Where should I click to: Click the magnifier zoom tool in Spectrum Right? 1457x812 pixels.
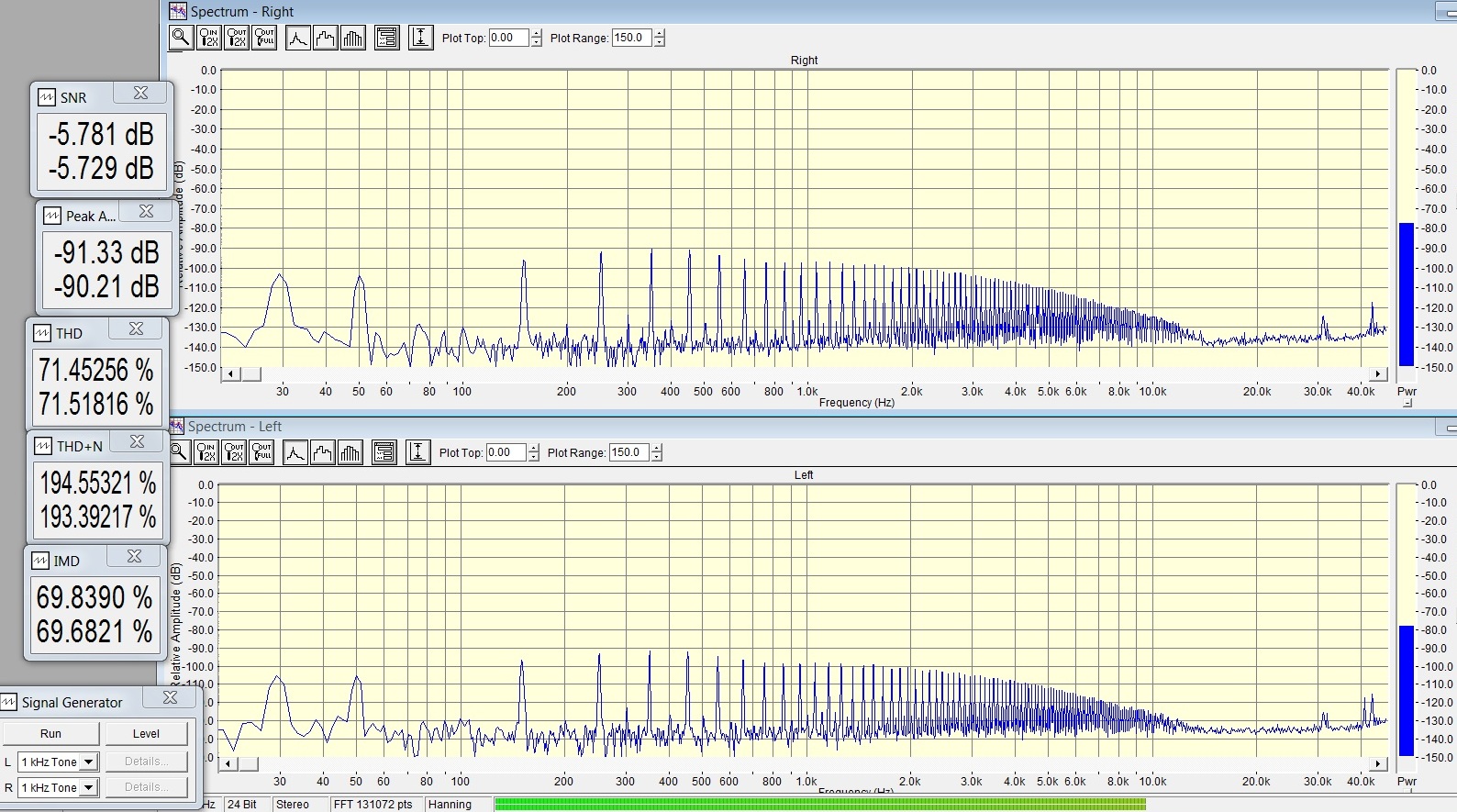click(x=181, y=38)
